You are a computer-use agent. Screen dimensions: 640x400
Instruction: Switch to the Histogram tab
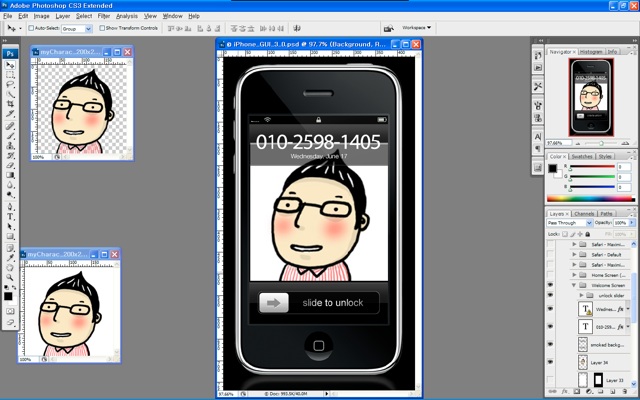click(x=591, y=52)
